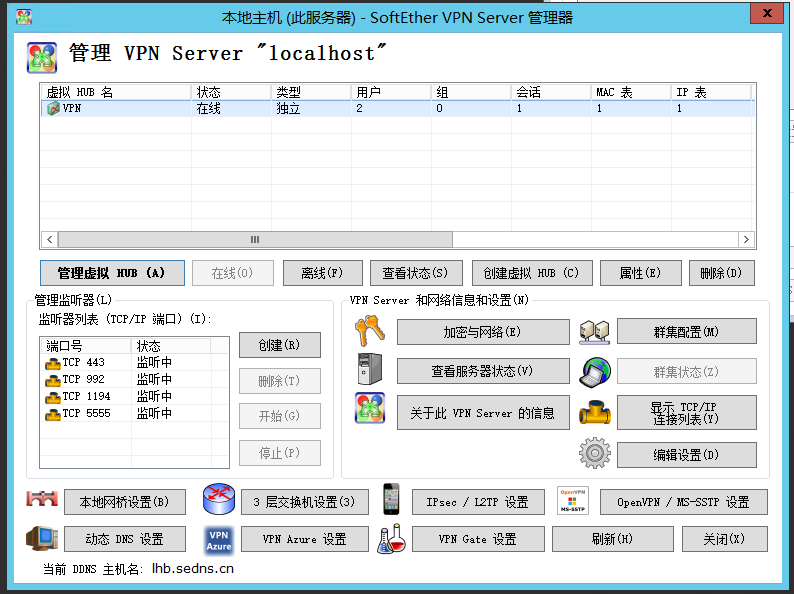
Task: Click the VPN Azure logo icon
Action: click(x=219, y=540)
